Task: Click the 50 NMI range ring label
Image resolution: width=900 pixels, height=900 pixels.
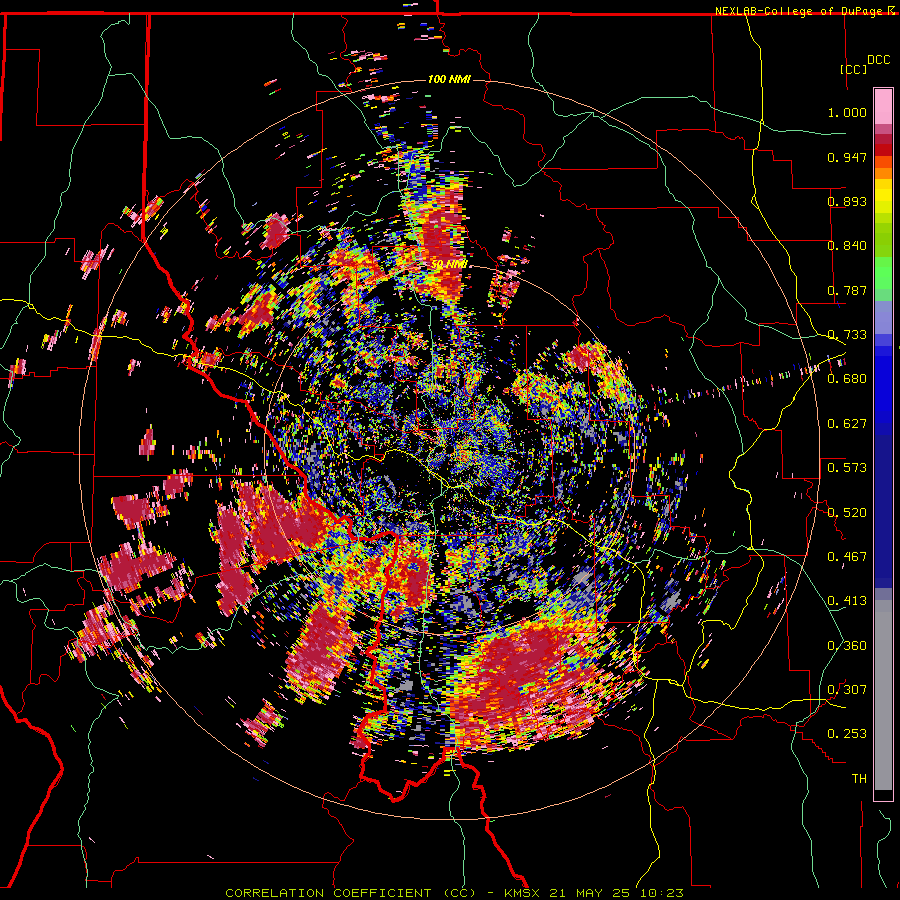Action: click(449, 265)
